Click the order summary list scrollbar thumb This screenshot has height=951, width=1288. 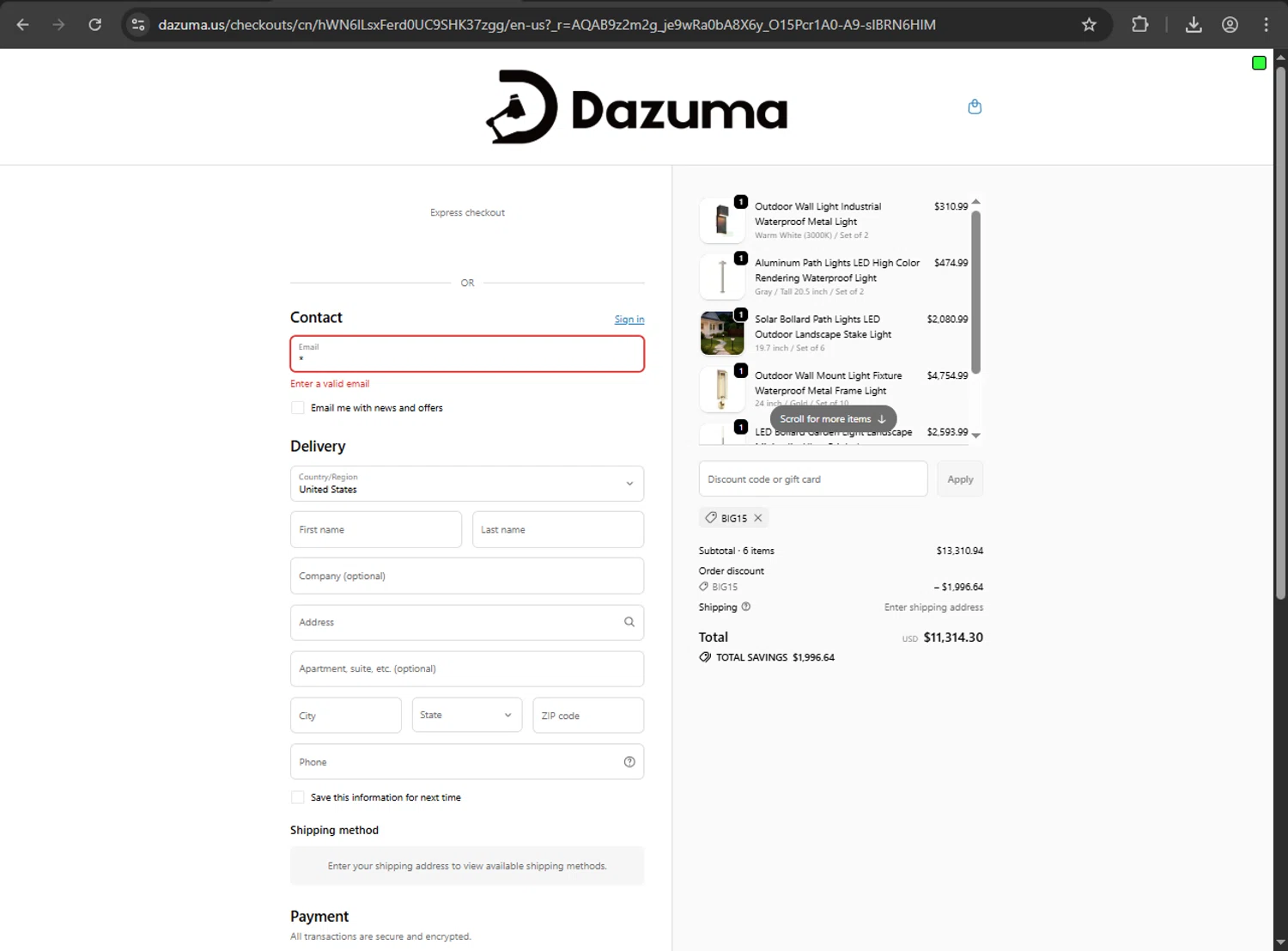[x=975, y=292]
